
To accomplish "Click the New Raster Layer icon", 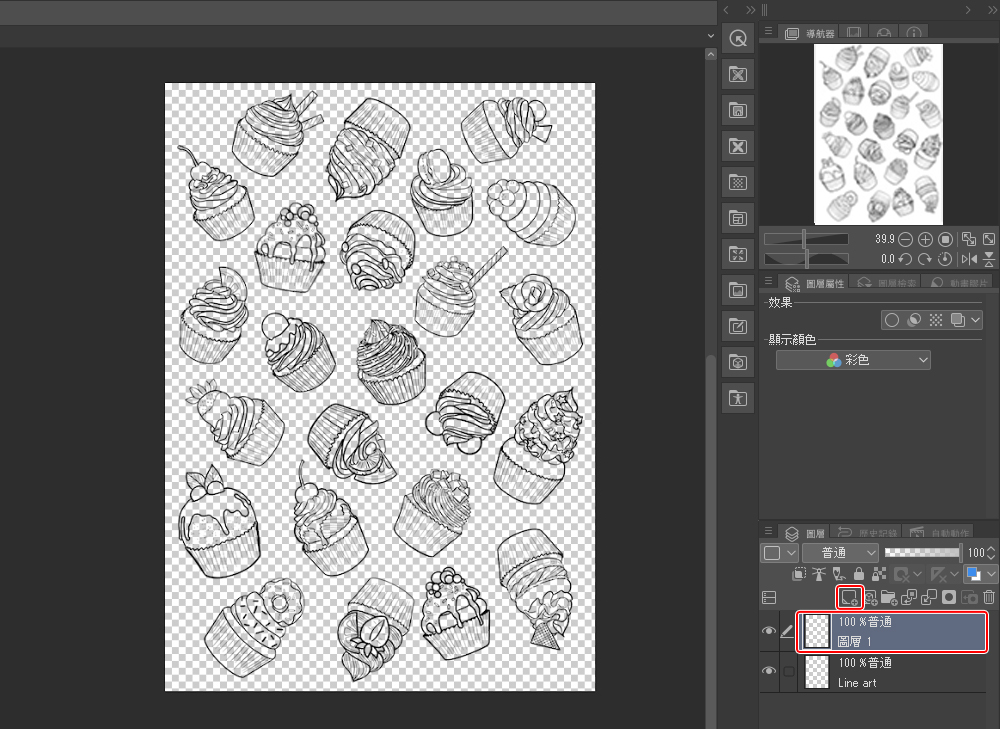I will [849, 597].
